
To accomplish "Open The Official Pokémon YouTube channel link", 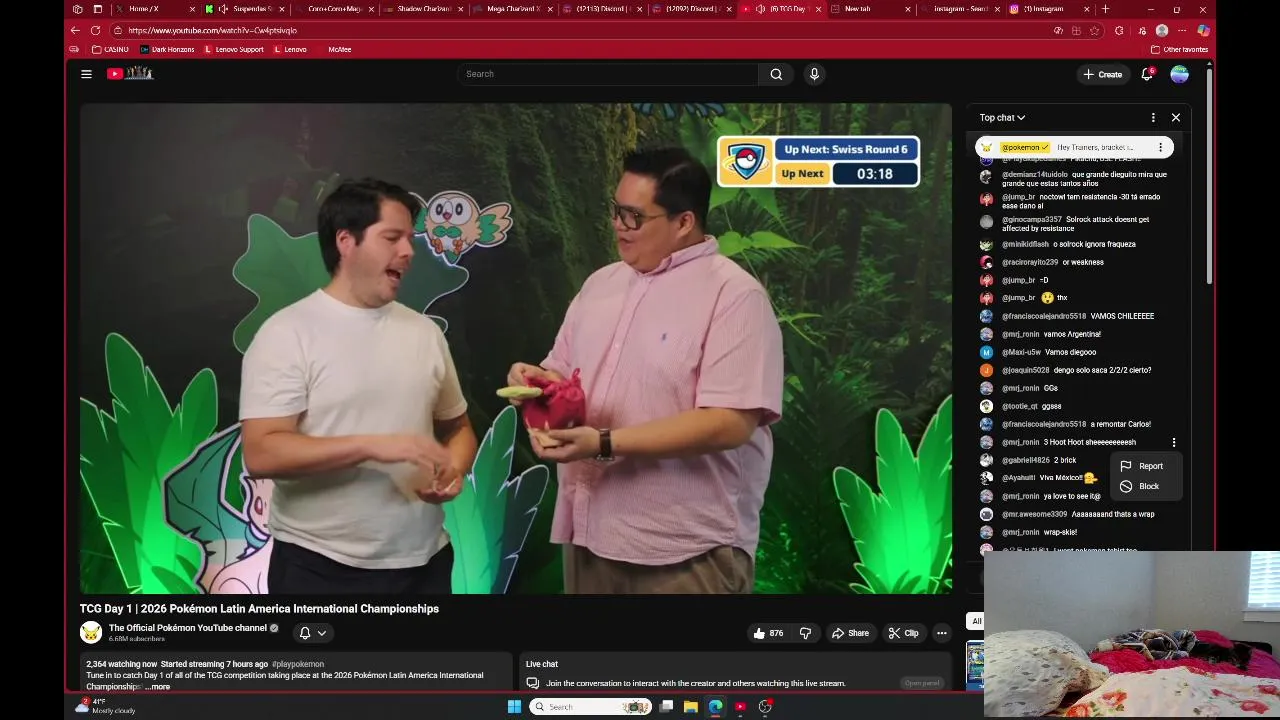I will pyautogui.click(x=188, y=628).
